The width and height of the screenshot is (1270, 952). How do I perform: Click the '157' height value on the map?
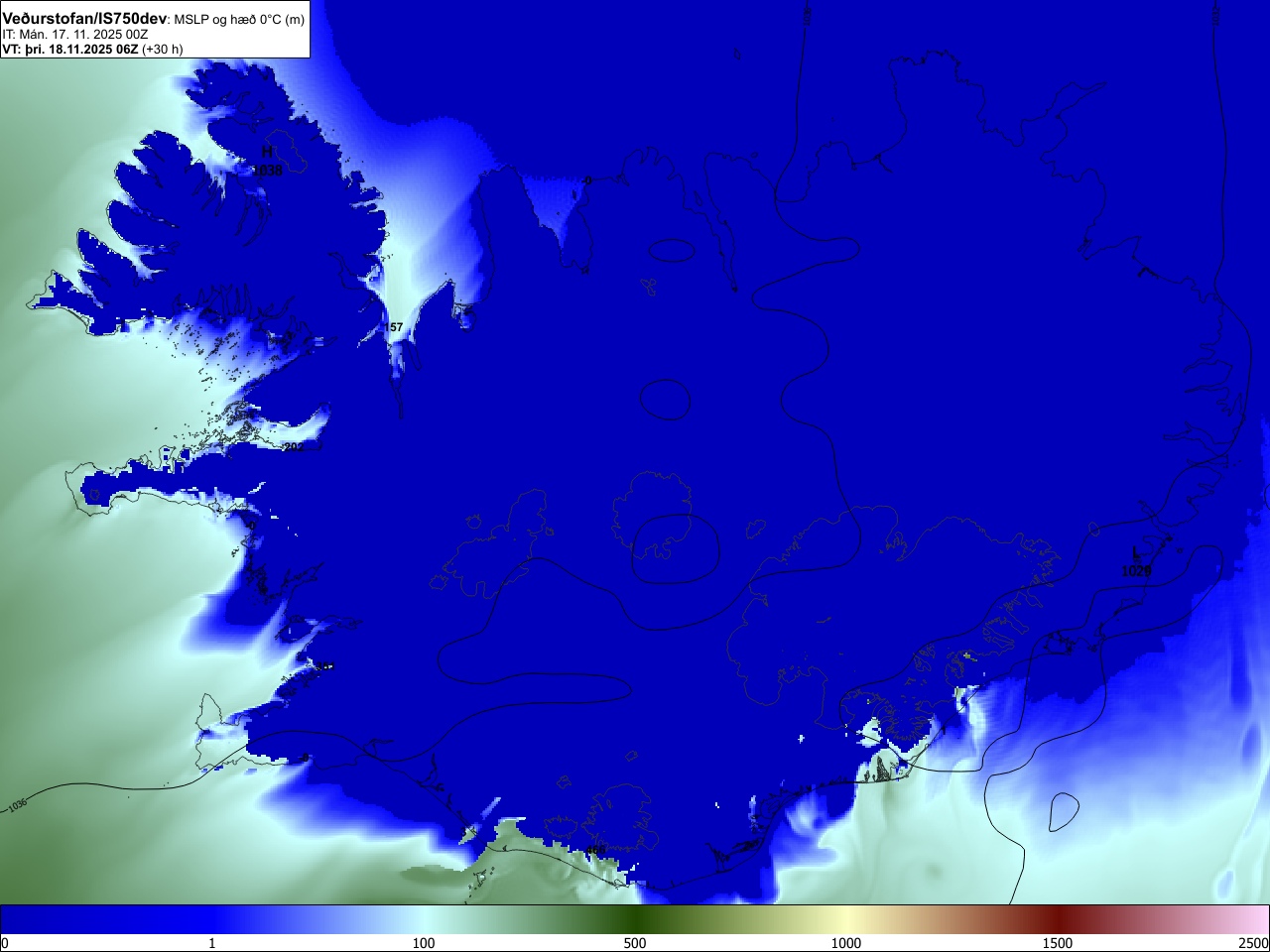pos(394,327)
